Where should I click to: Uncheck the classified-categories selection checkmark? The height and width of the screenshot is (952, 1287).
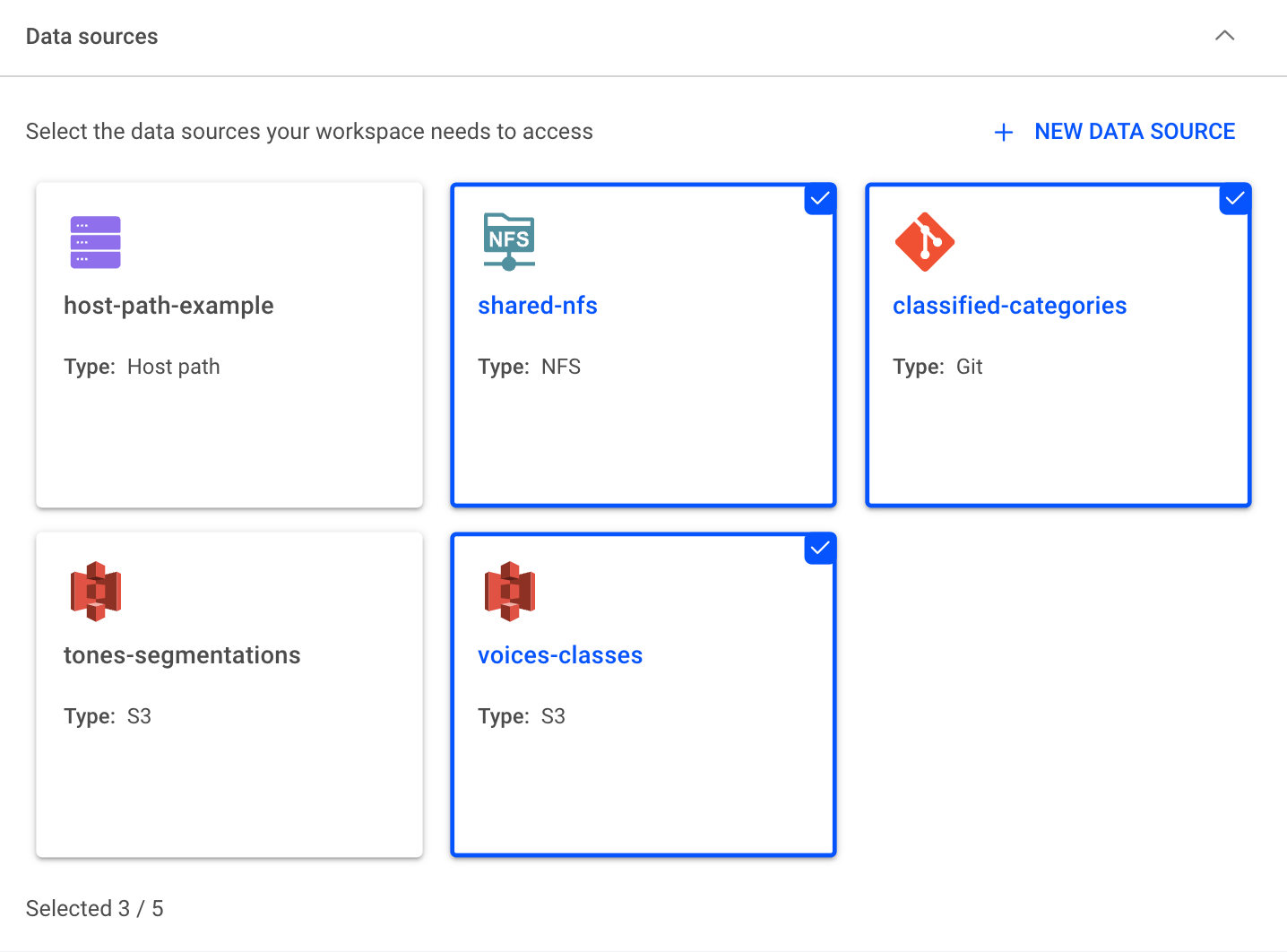(x=1235, y=199)
